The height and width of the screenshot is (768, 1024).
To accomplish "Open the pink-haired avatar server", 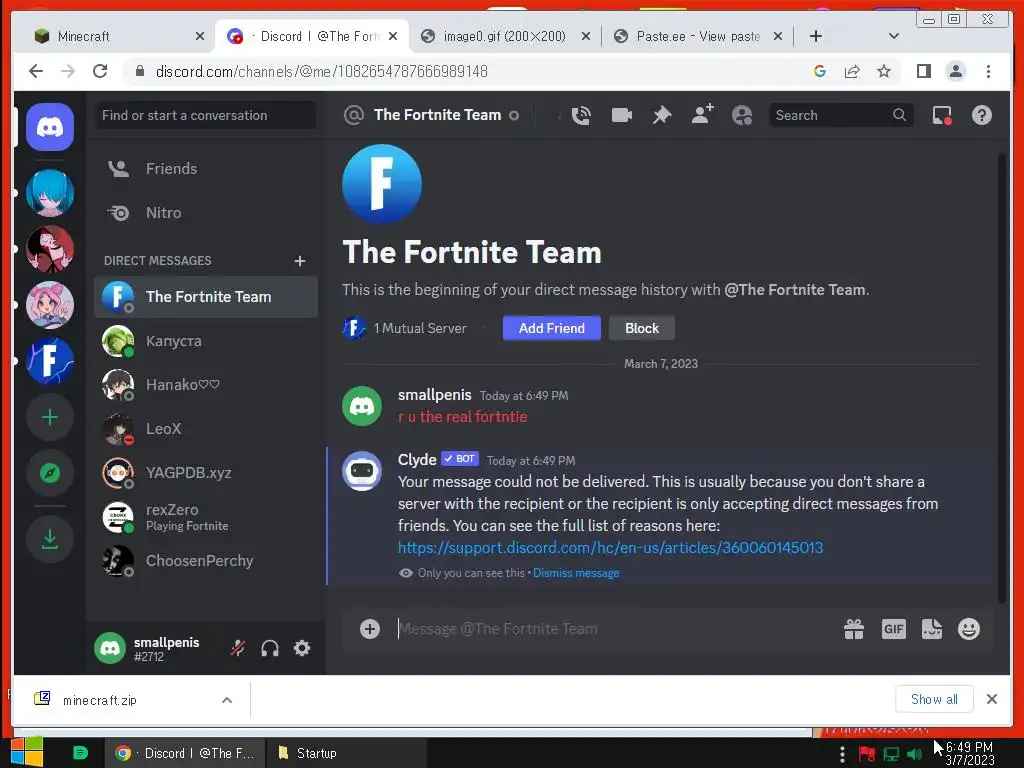I will pyautogui.click(x=50, y=305).
